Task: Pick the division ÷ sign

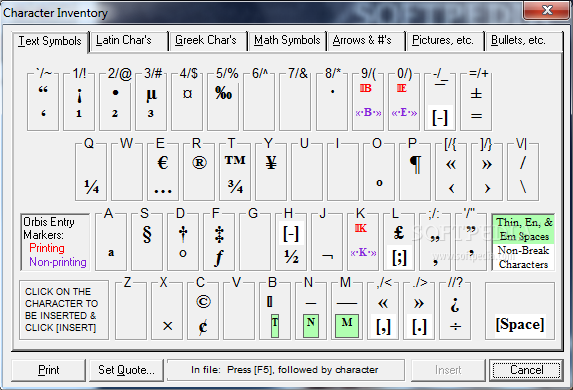Action: coord(455,326)
